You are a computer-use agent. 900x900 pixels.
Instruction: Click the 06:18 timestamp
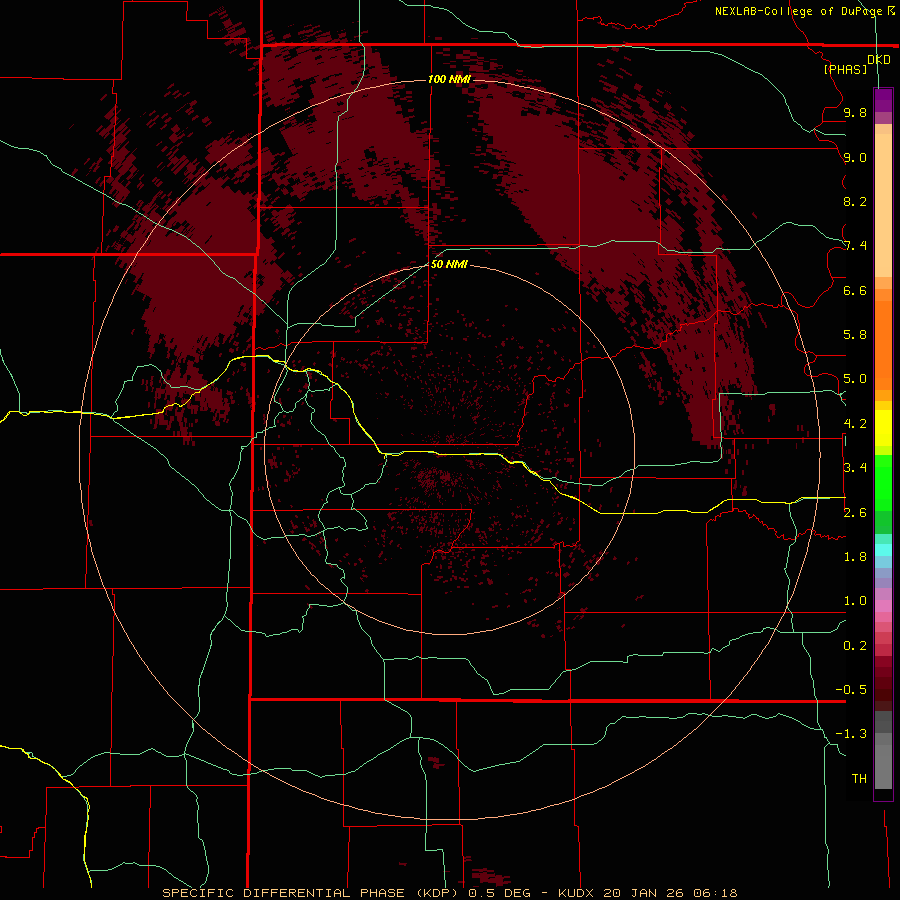point(716,893)
